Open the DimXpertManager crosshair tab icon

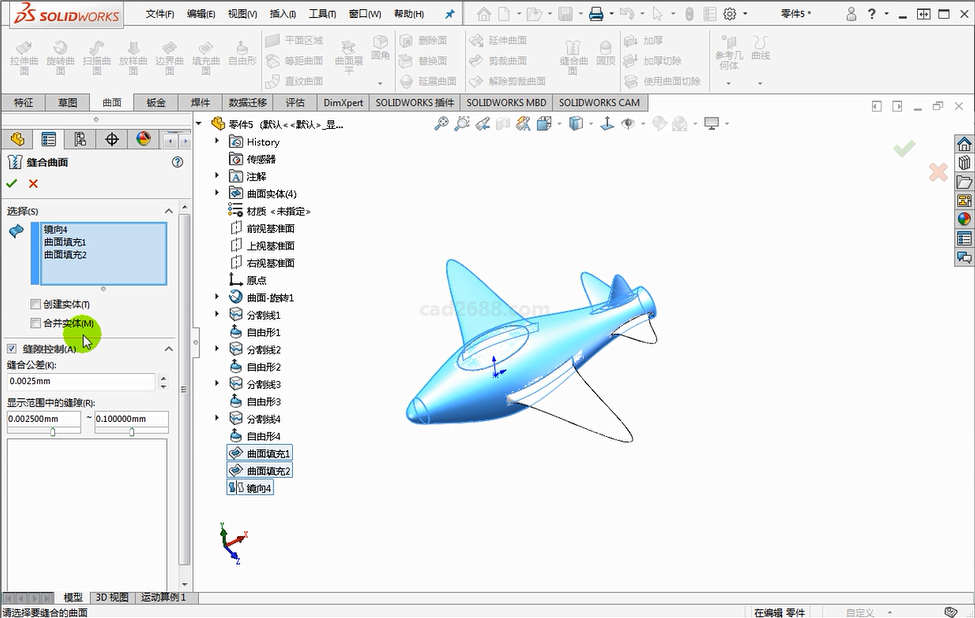(x=112, y=139)
